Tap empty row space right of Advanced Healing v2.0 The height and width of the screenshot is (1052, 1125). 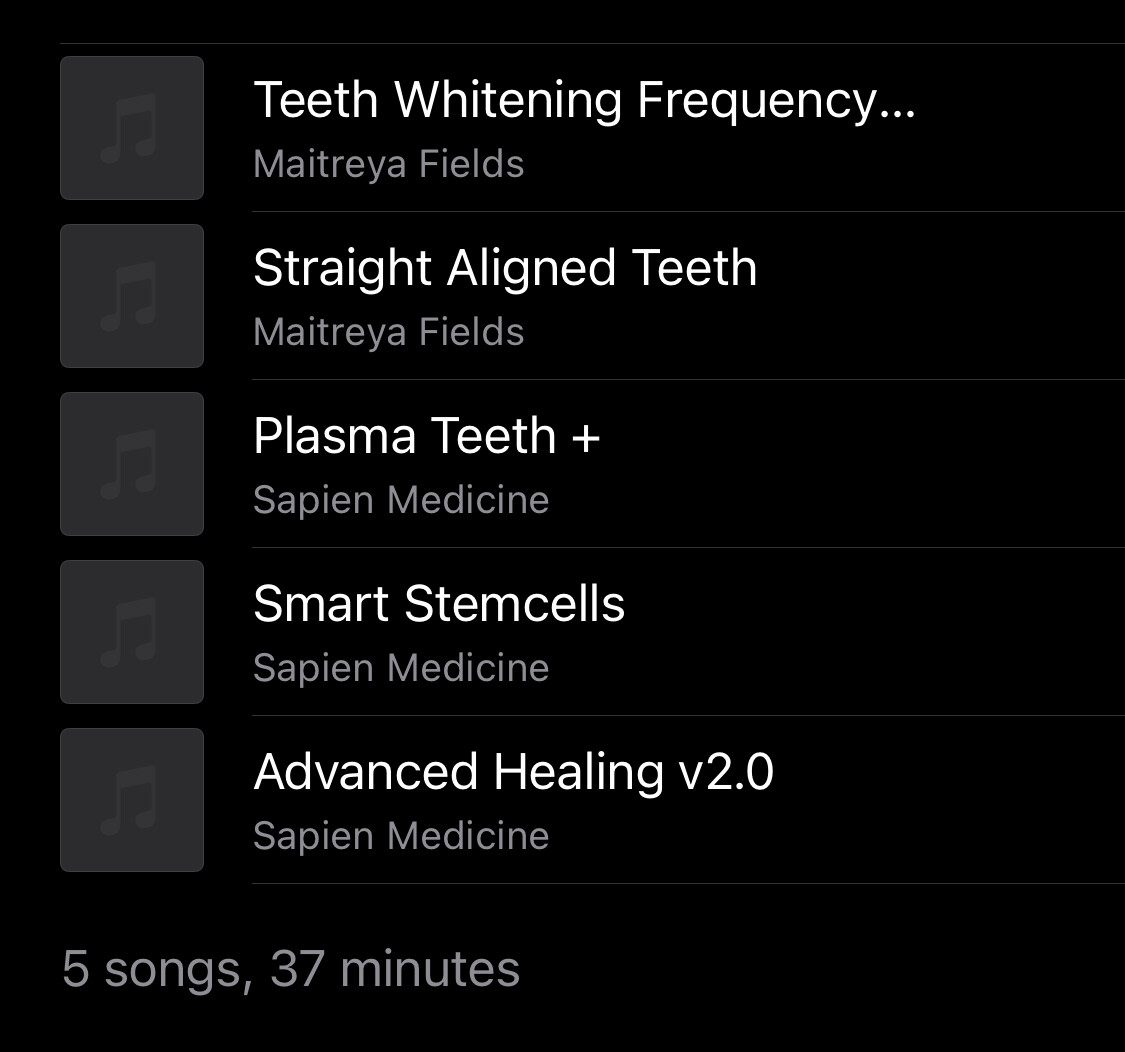click(950, 800)
